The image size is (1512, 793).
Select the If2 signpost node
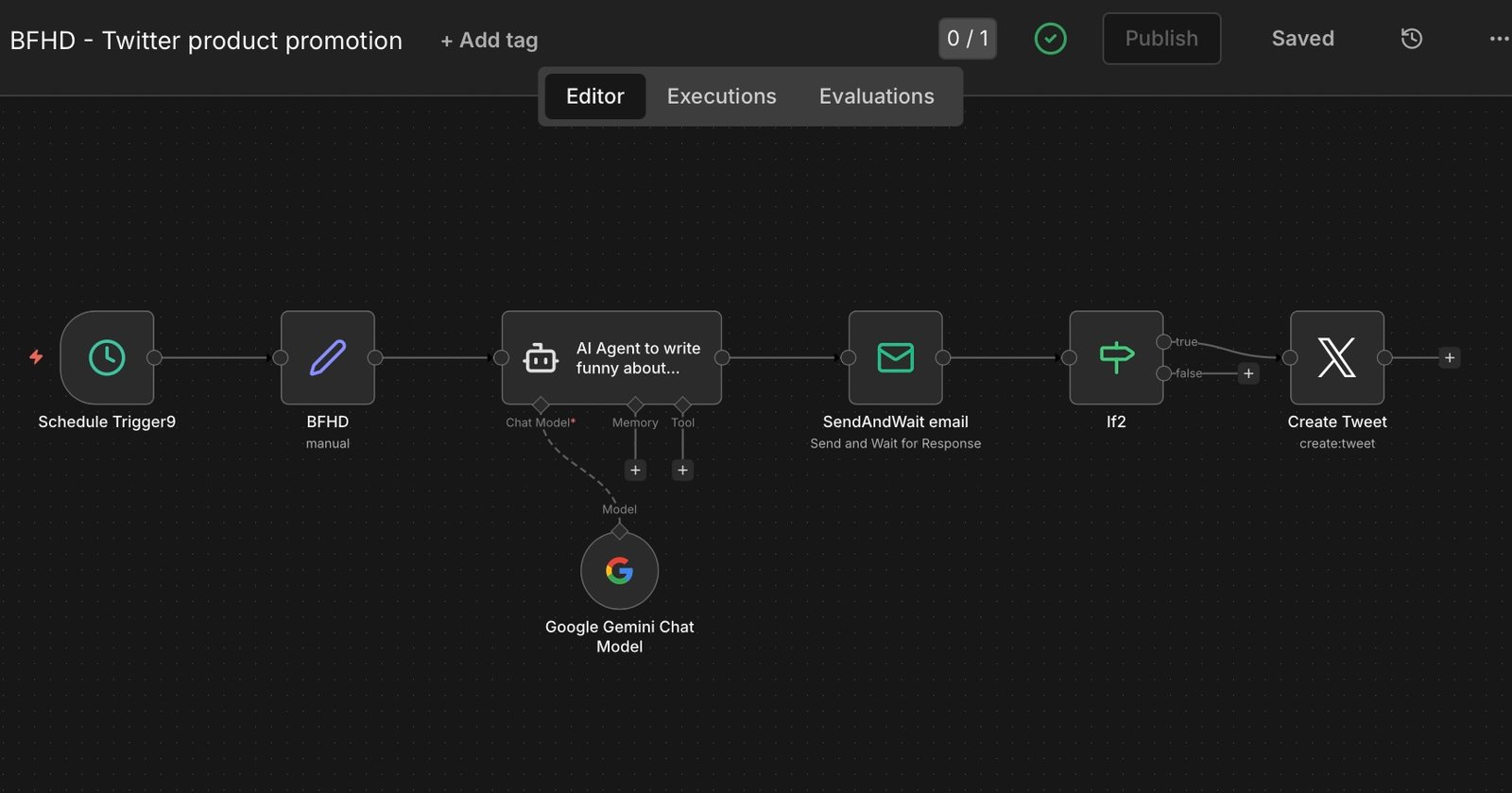(1115, 357)
